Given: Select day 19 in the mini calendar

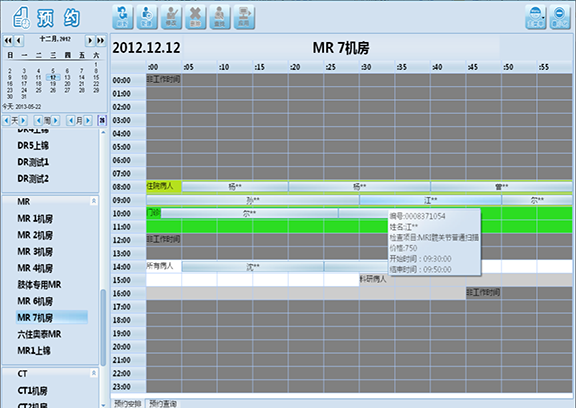Looking at the screenshot, I should pos(53,84).
